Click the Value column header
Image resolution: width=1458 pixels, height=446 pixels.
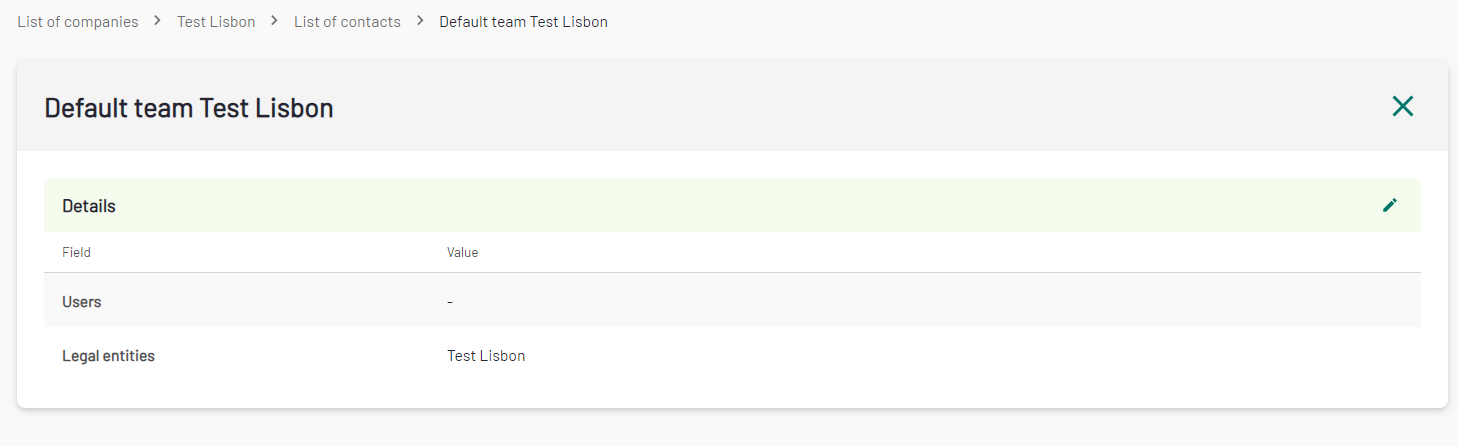click(x=462, y=252)
